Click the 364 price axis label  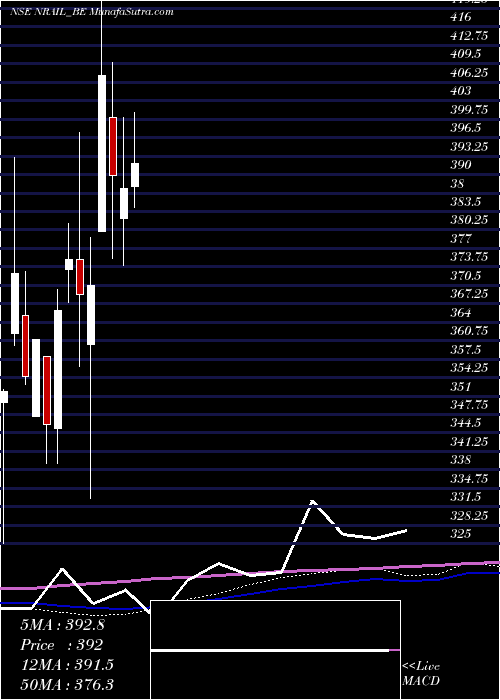click(461, 312)
